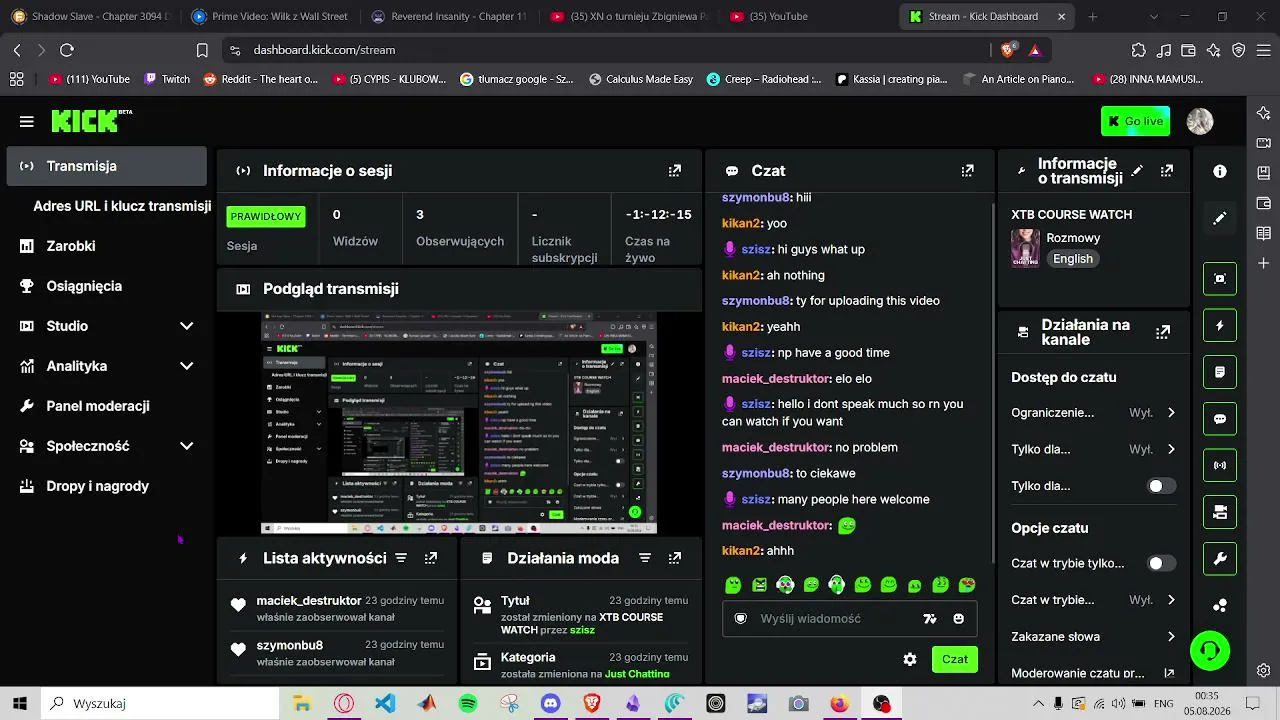Open Adres URL i klucz transmisji

pyautogui.click(x=122, y=206)
